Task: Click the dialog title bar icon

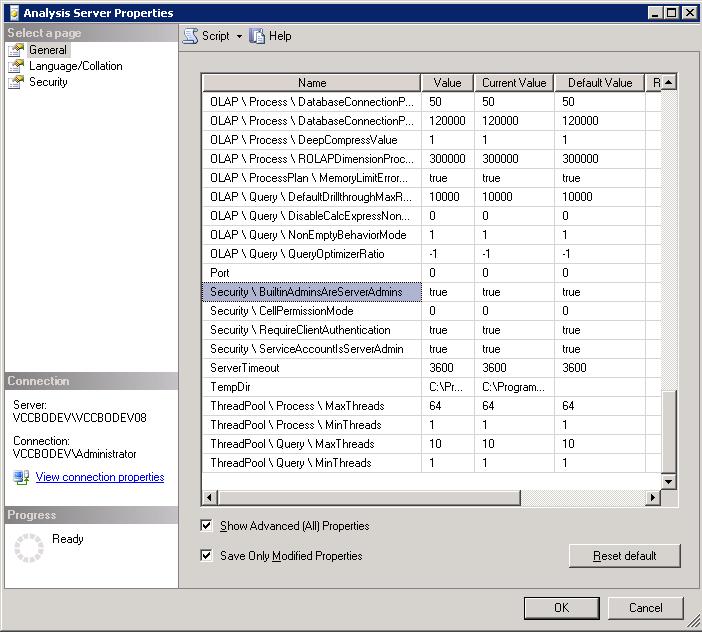Action: click(x=12, y=13)
